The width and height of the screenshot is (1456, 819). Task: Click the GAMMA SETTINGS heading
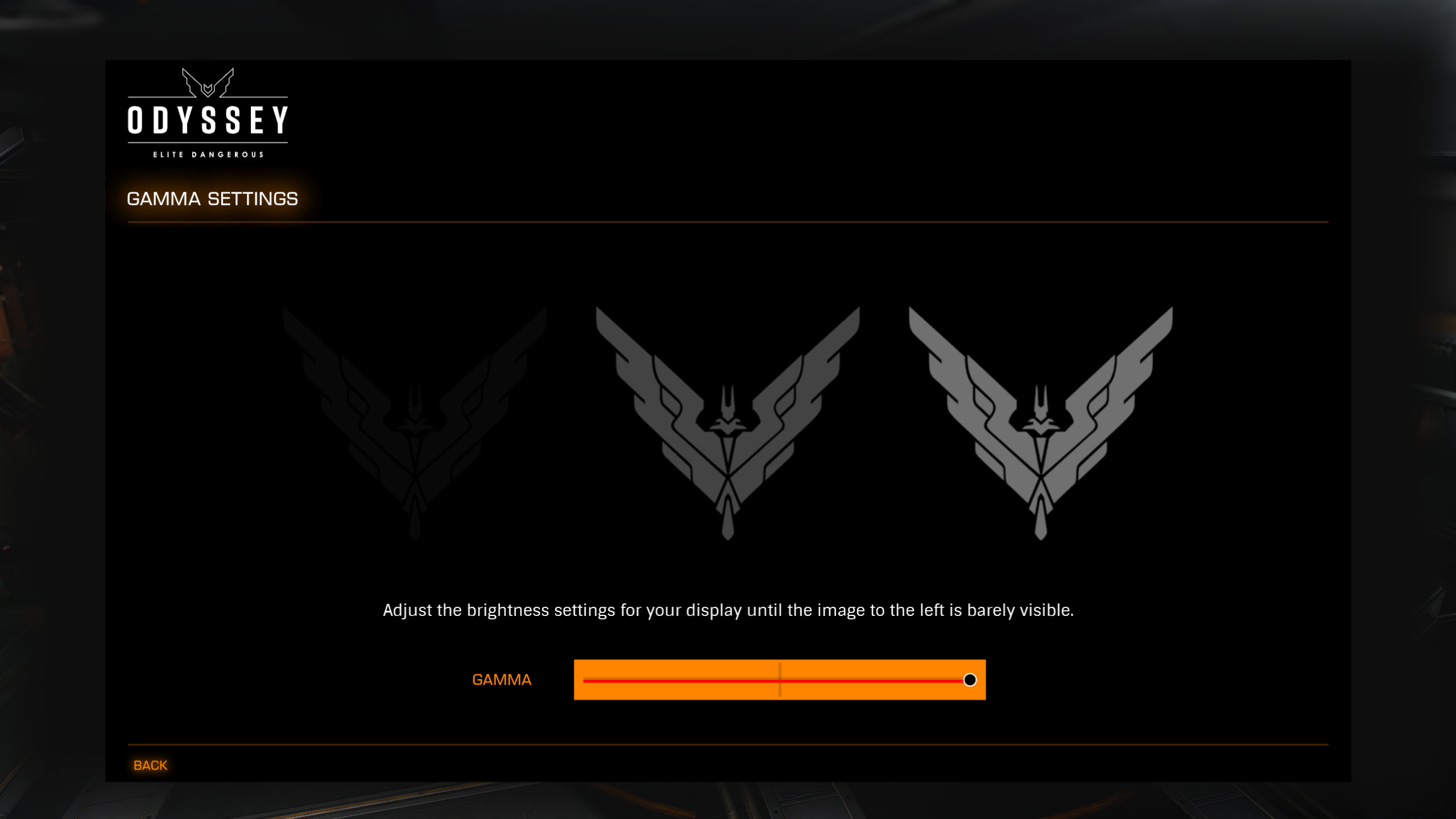212,199
